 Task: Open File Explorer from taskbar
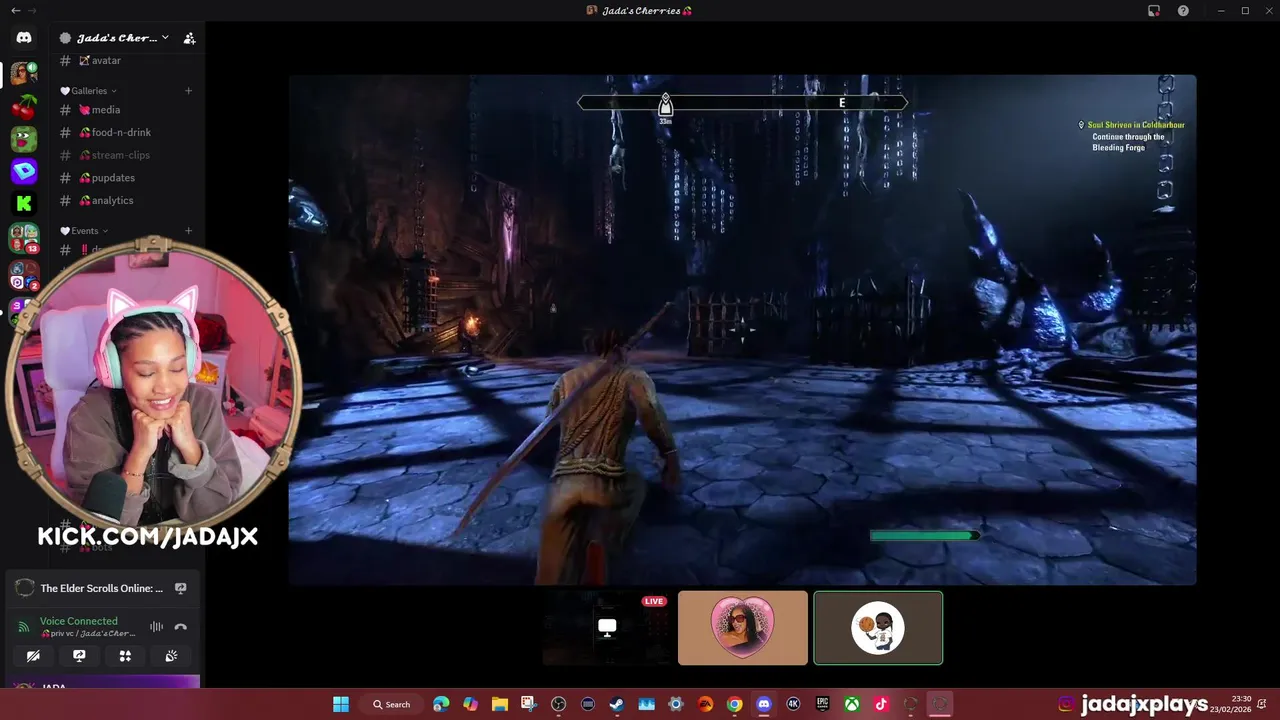[499, 704]
